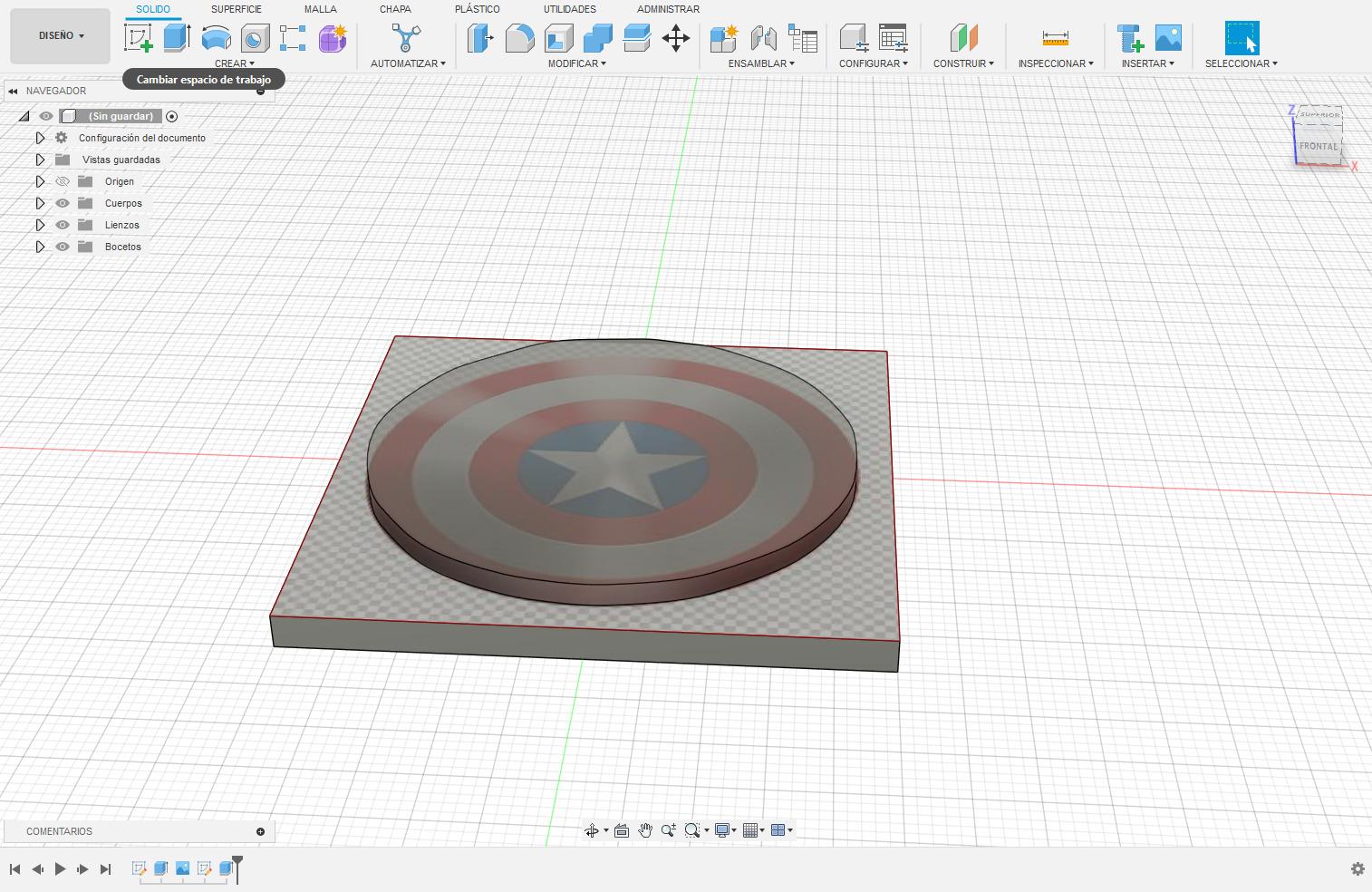
Task: Click the Measure ruler icon
Action: click(1056, 38)
